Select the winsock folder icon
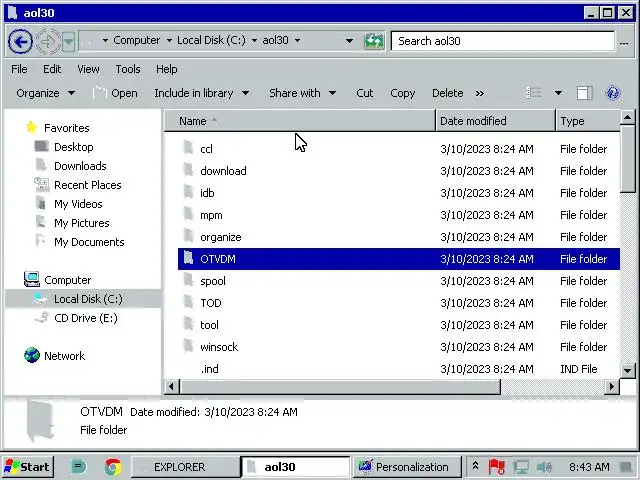The height and width of the screenshot is (480, 640). (188, 346)
